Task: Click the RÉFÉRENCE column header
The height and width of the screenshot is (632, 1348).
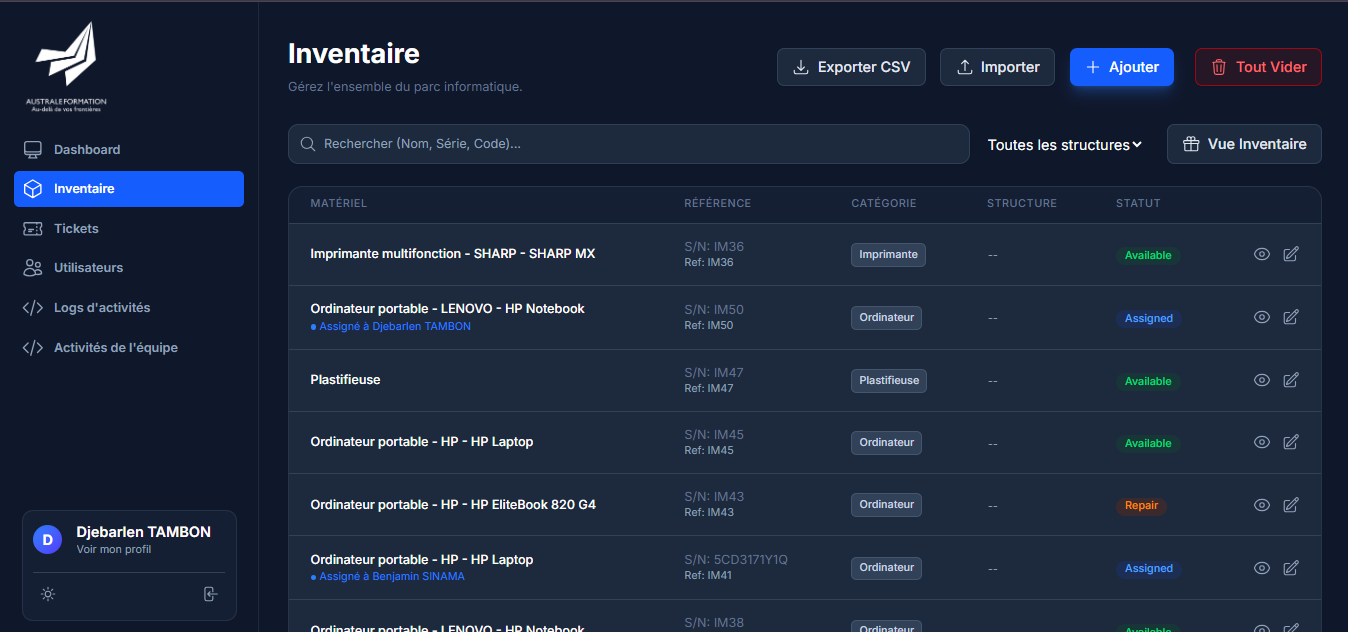Action: coord(717,203)
